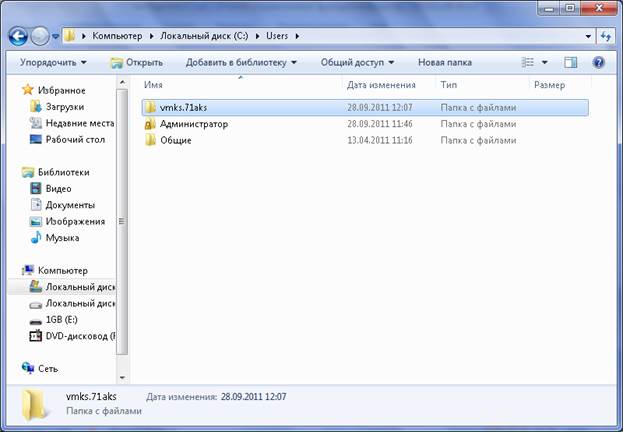
Task: Click the DVD-дисковод icon
Action: point(36,336)
